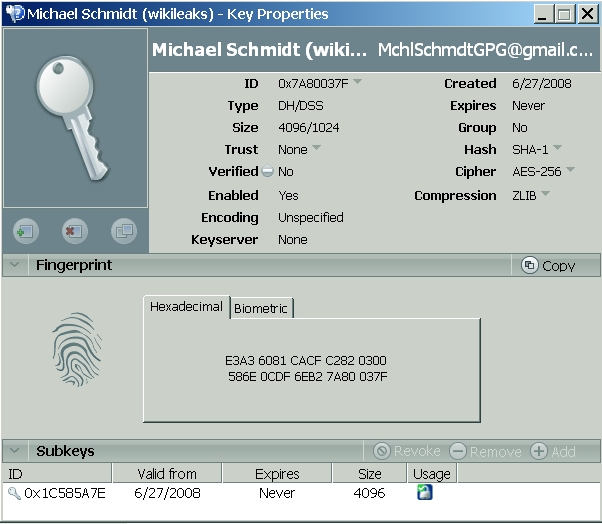This screenshot has width=602, height=524.
Task: Click the Size value 4096/1024
Action: point(309,127)
